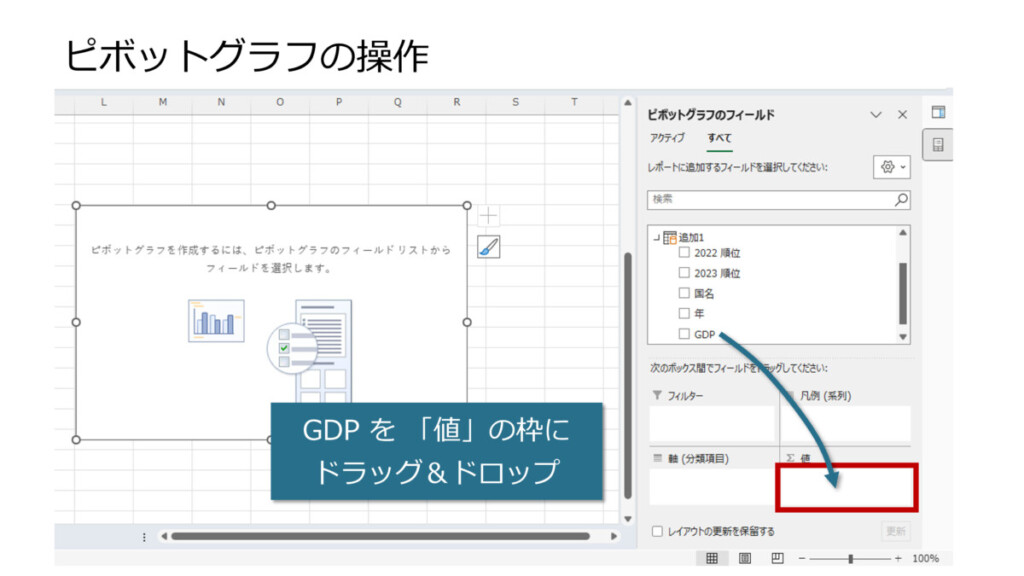Switch to the すべて tab

[719, 138]
